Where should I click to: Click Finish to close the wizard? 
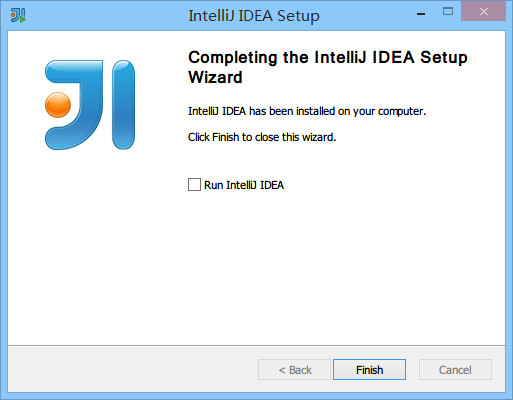pos(369,369)
